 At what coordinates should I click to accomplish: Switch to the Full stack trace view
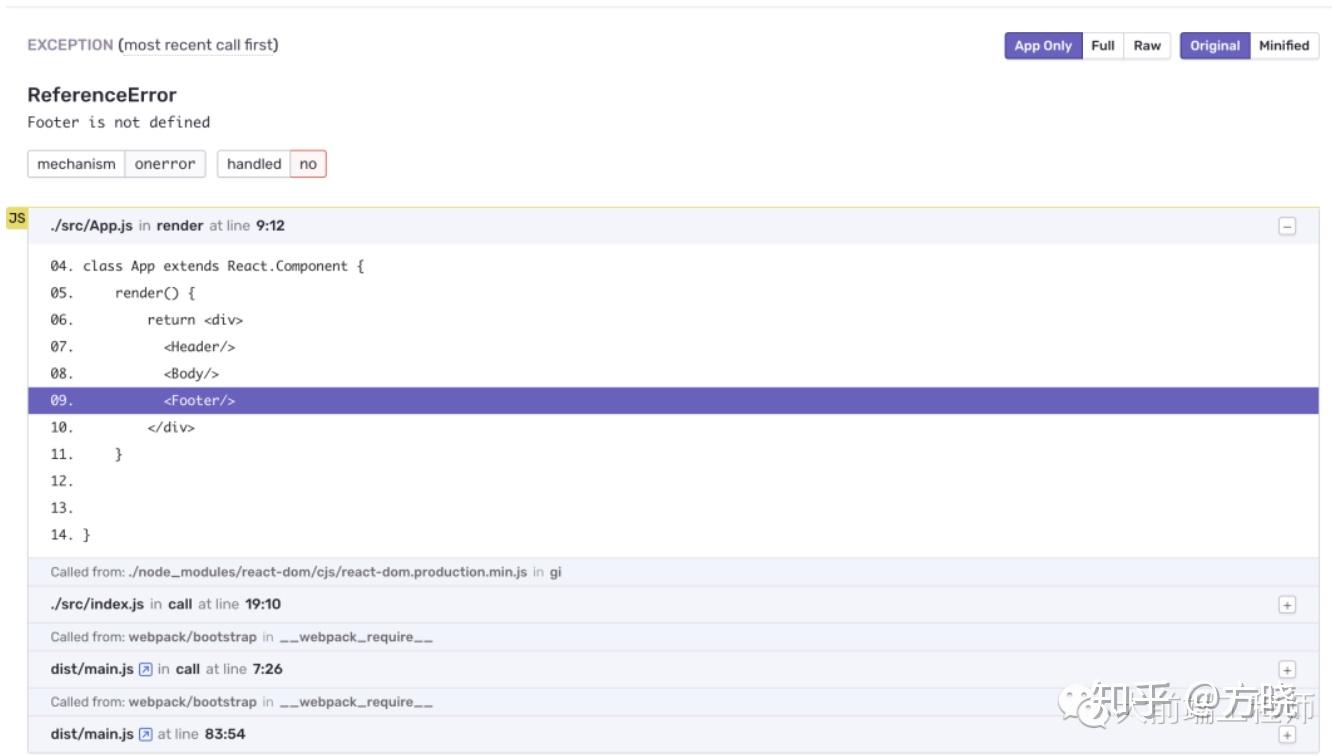(1103, 45)
